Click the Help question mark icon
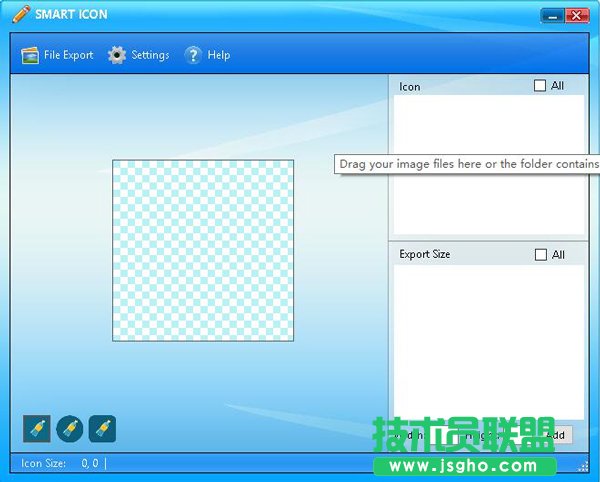Viewport: 600px width, 482px height. pyautogui.click(x=193, y=55)
